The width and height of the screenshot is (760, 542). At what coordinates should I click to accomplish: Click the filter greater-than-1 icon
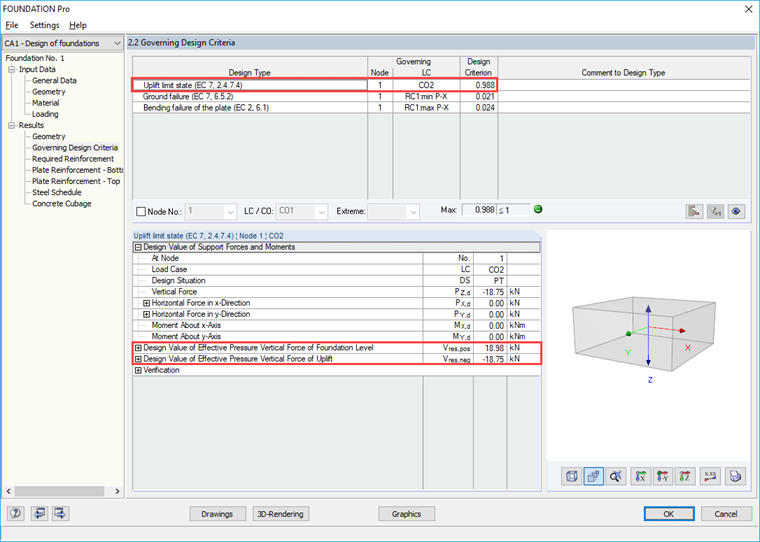[715, 211]
